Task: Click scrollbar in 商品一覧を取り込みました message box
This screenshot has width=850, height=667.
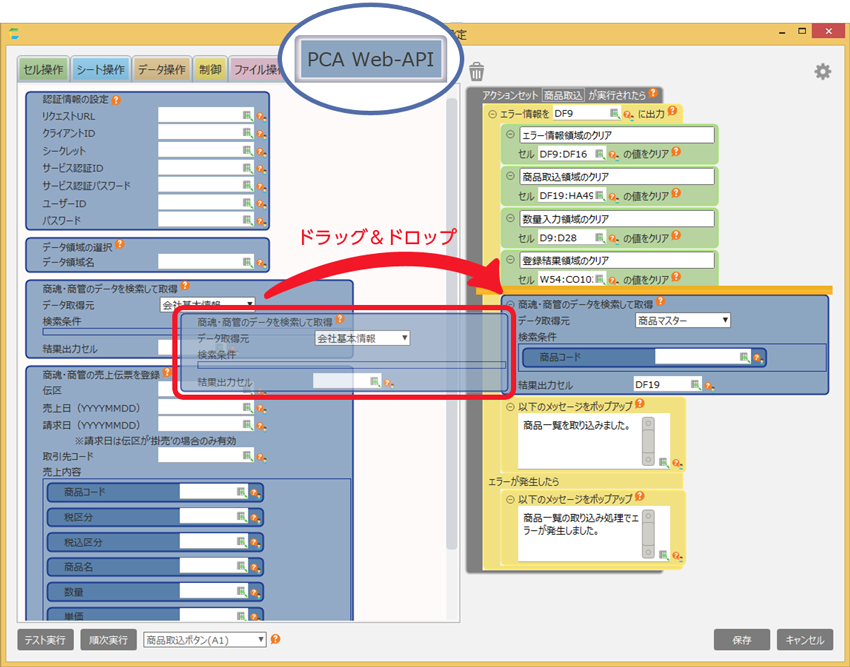Action: coord(648,441)
